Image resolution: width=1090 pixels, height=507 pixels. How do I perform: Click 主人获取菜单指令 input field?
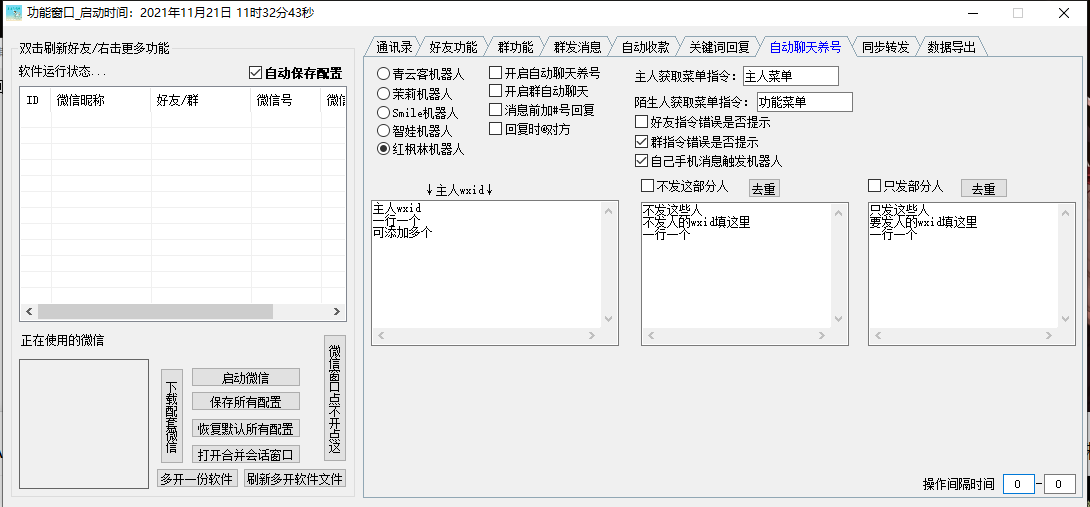(x=790, y=76)
